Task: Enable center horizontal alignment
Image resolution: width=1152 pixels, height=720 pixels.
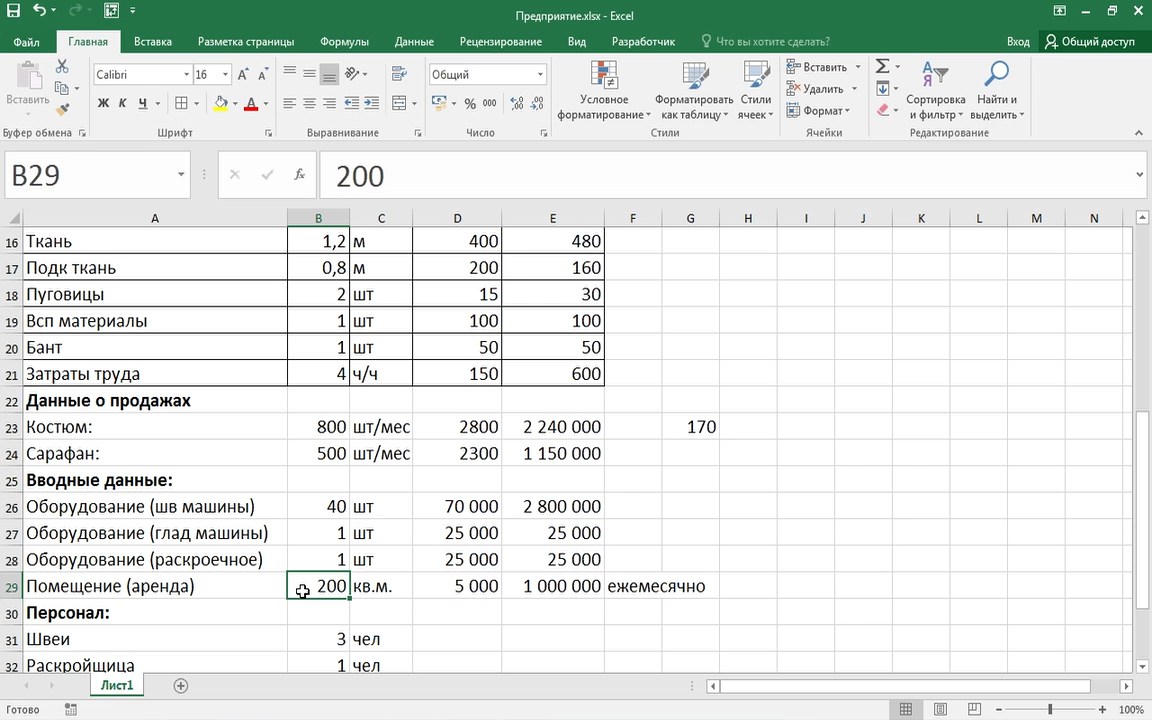Action: [x=309, y=104]
